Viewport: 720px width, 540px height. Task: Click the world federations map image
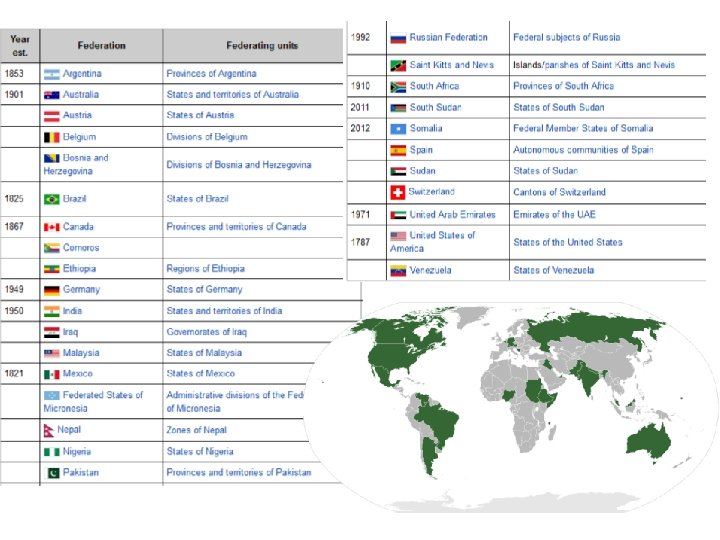[x=511, y=406]
